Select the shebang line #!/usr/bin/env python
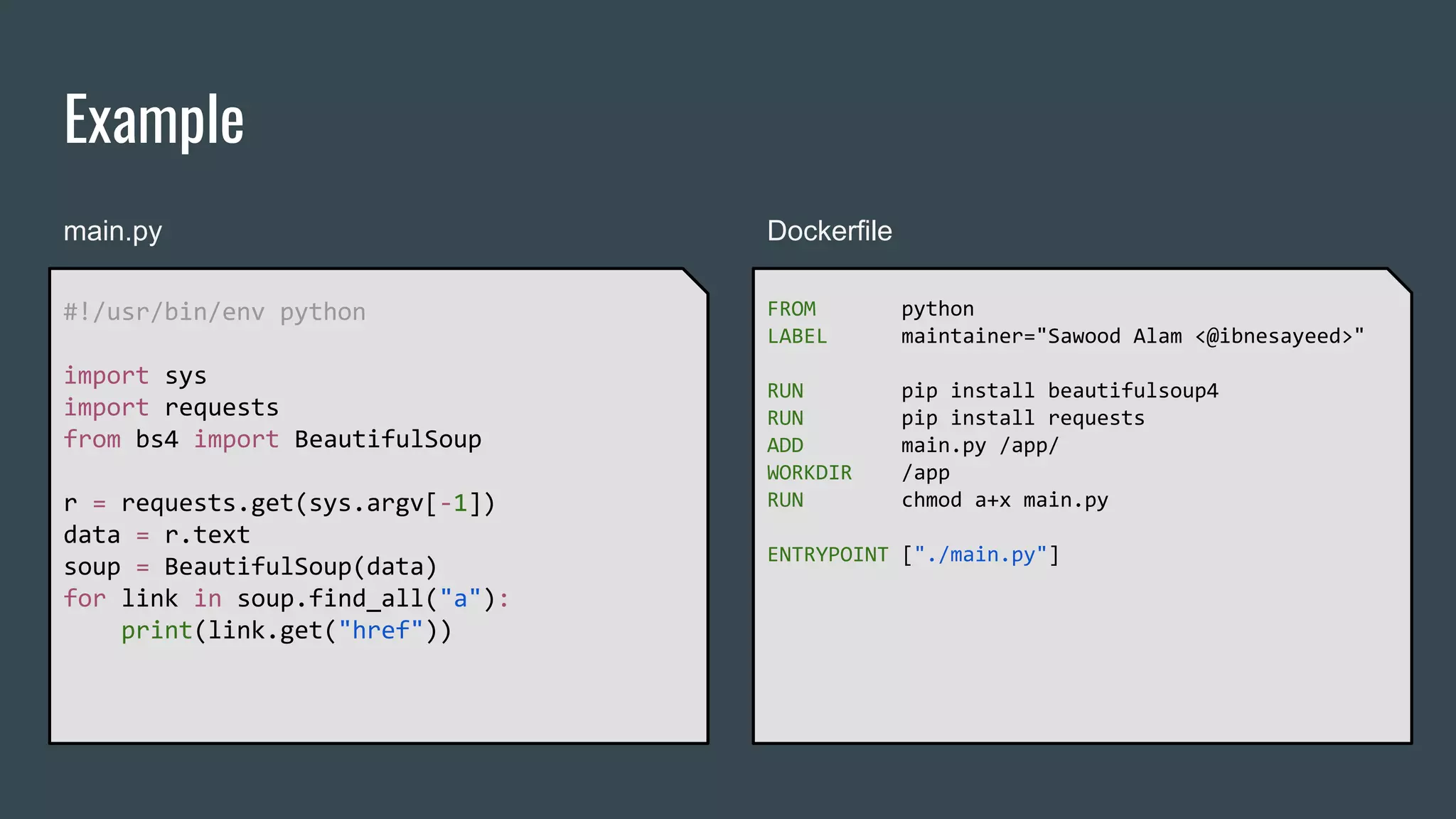1456x819 pixels. [215, 311]
